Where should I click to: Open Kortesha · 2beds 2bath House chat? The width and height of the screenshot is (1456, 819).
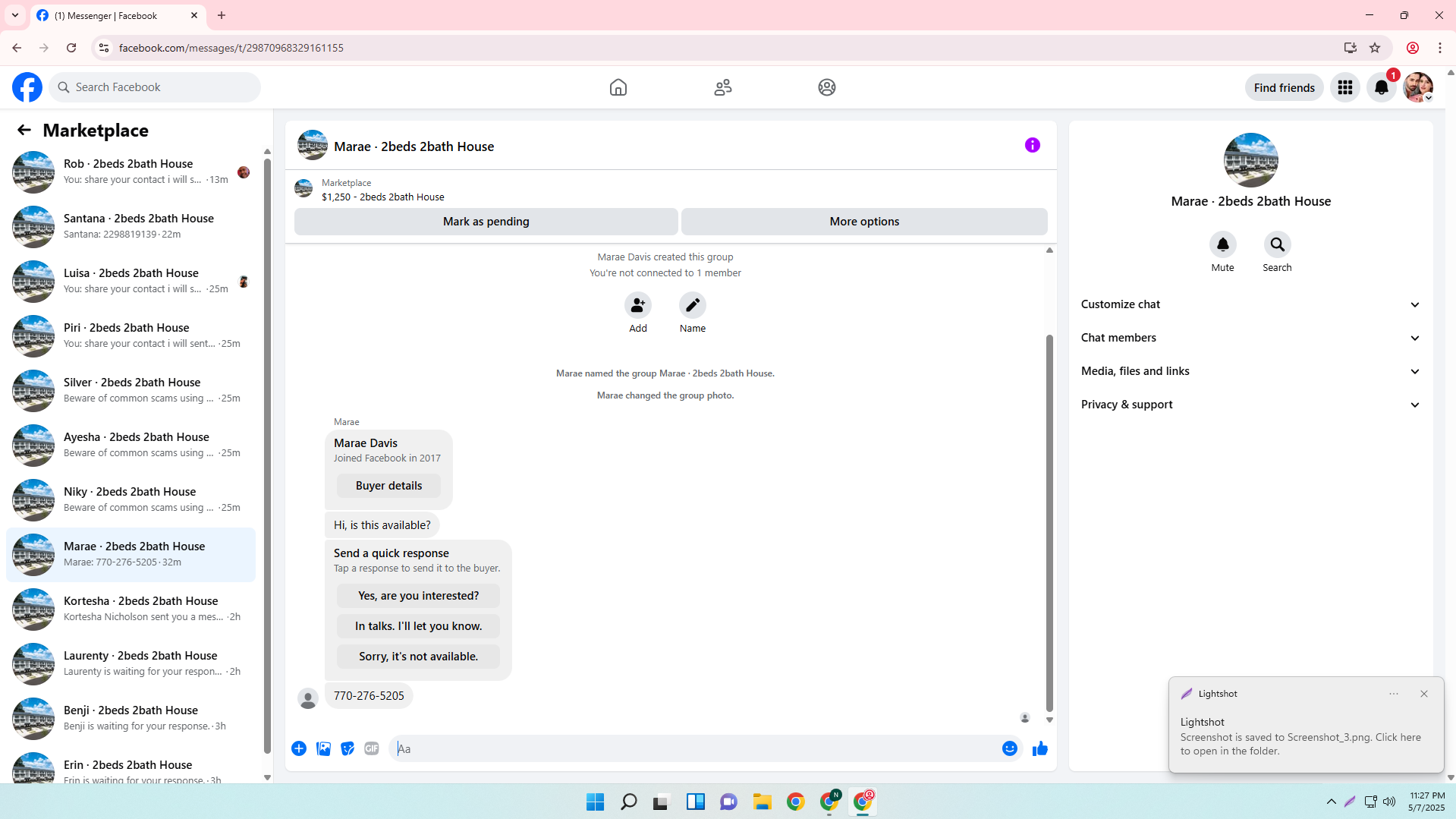pos(131,610)
